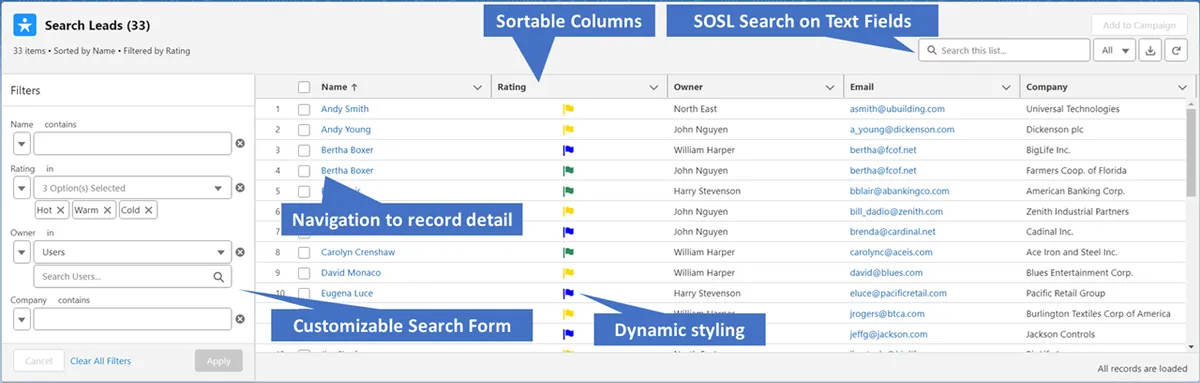Sort by the Company column header
This screenshot has width=1200, height=383.
(x=1047, y=88)
